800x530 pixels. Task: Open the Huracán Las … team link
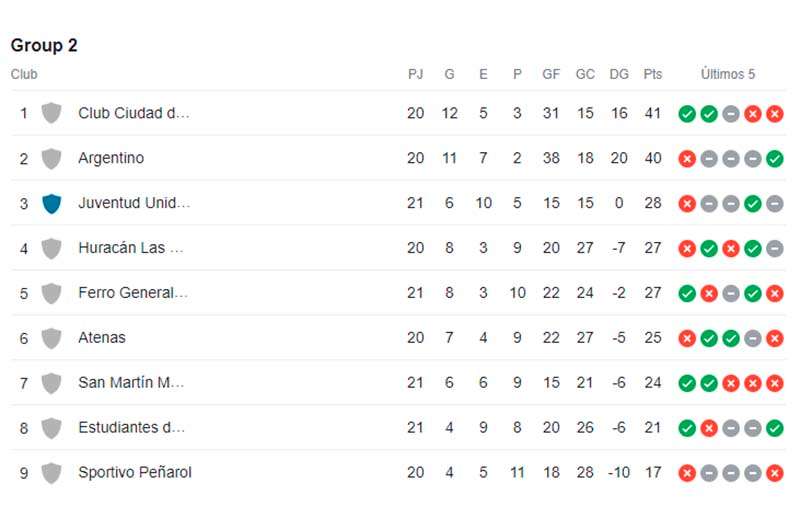coord(131,248)
